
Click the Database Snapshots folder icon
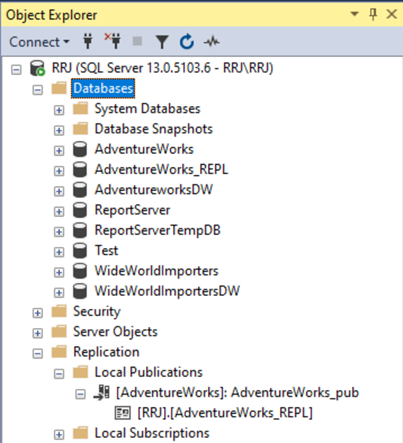(x=80, y=129)
